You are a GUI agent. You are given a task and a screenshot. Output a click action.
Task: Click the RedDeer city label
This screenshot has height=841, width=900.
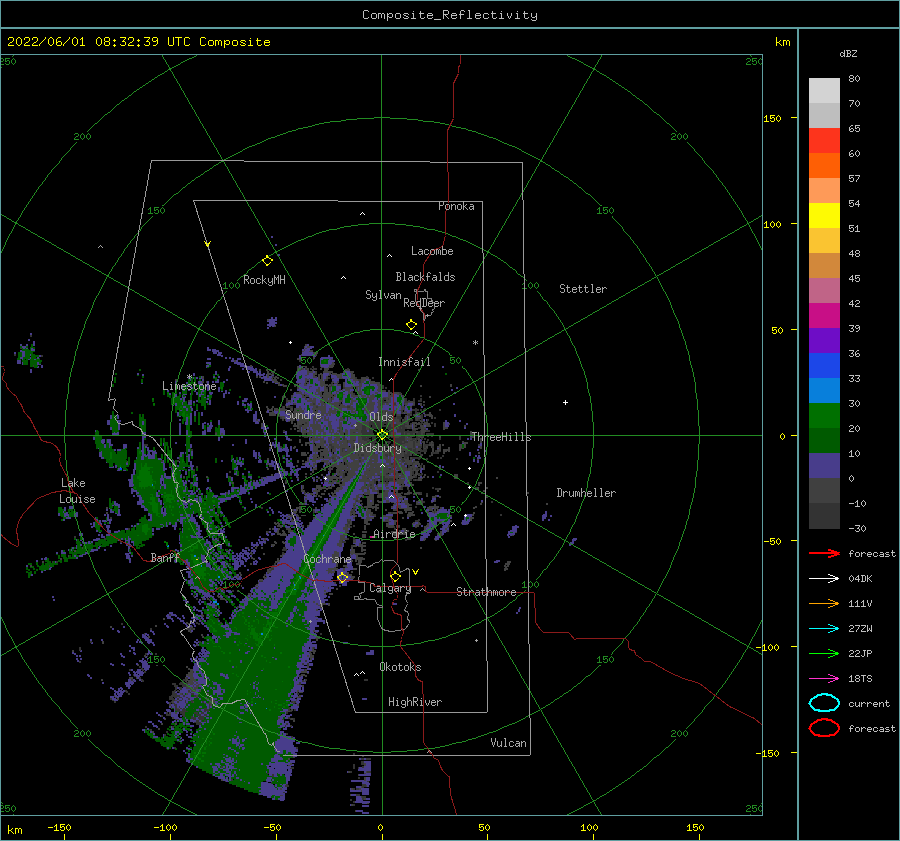tap(424, 303)
